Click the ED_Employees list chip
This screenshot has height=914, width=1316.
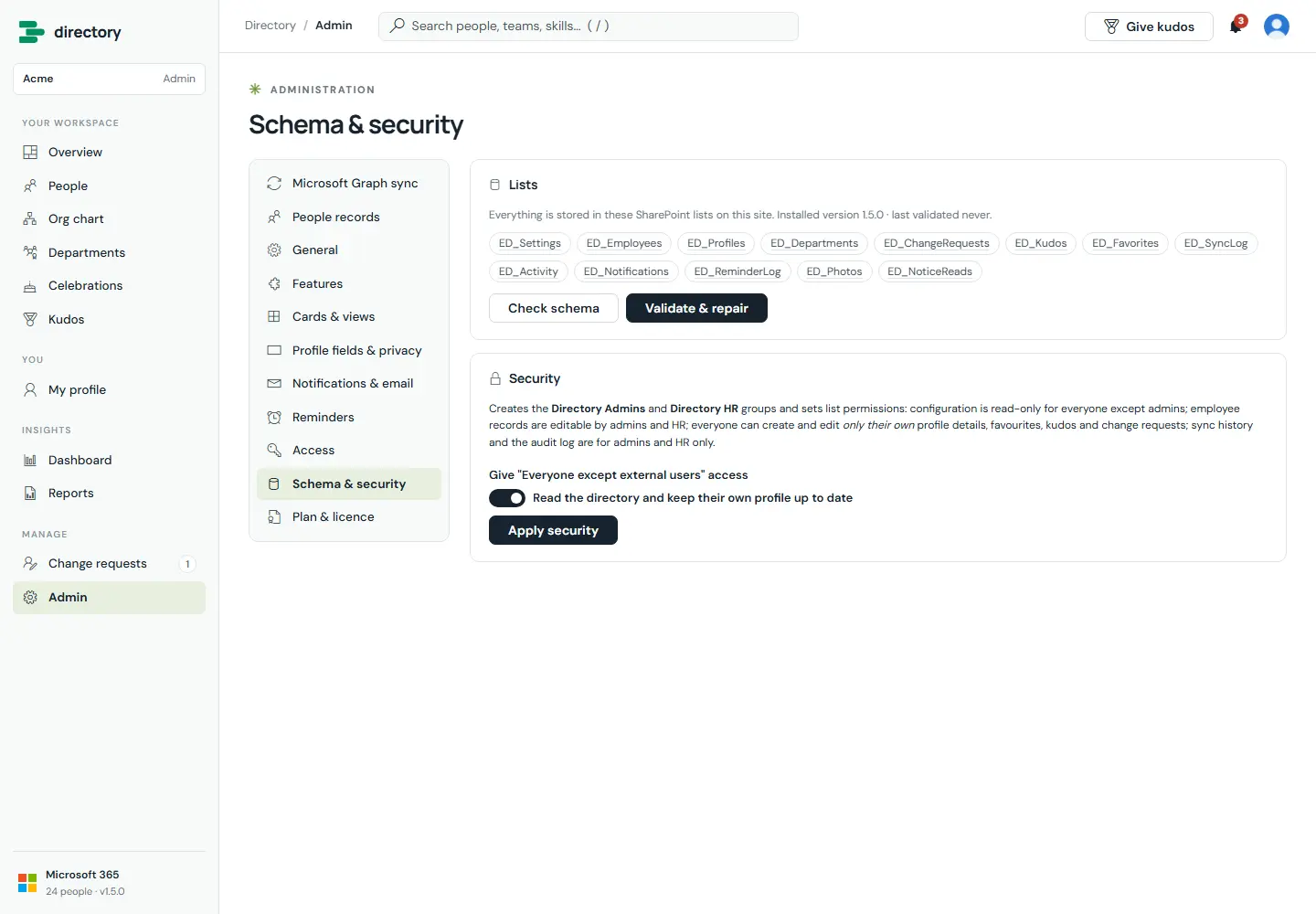(624, 243)
